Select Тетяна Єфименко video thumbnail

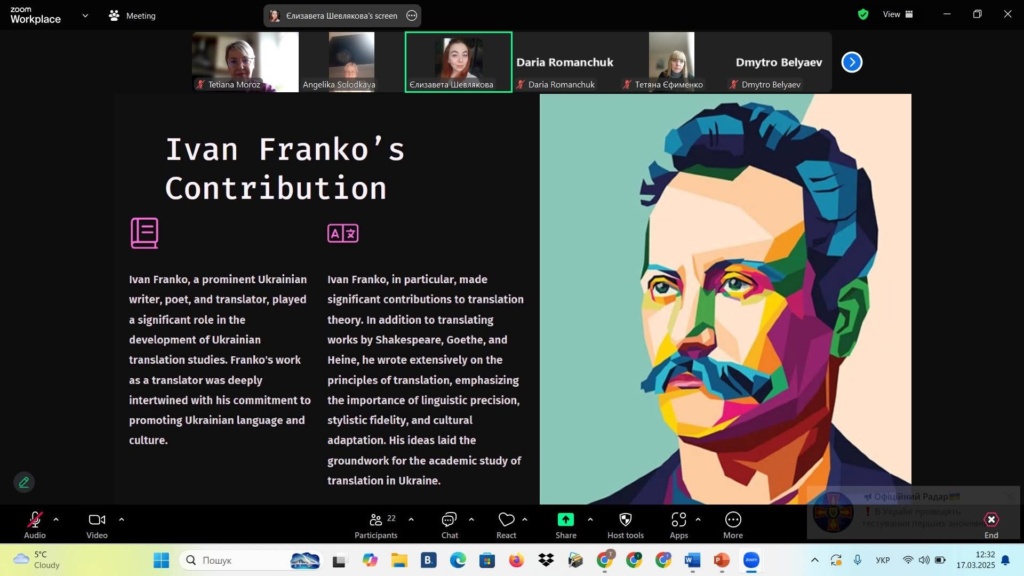672,62
